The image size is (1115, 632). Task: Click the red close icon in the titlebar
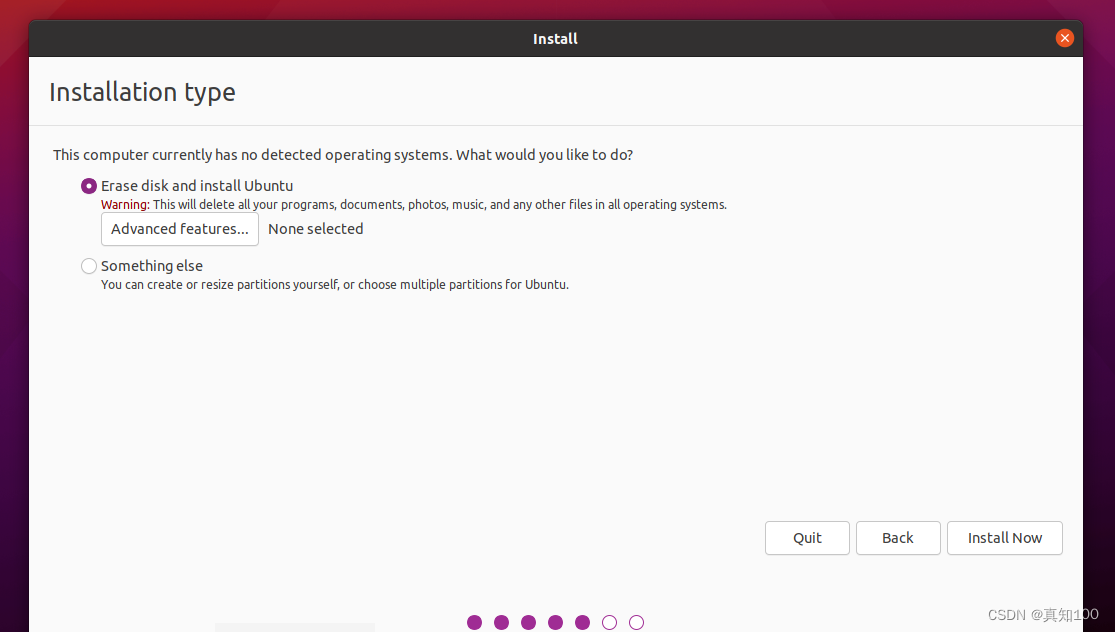click(x=1064, y=38)
